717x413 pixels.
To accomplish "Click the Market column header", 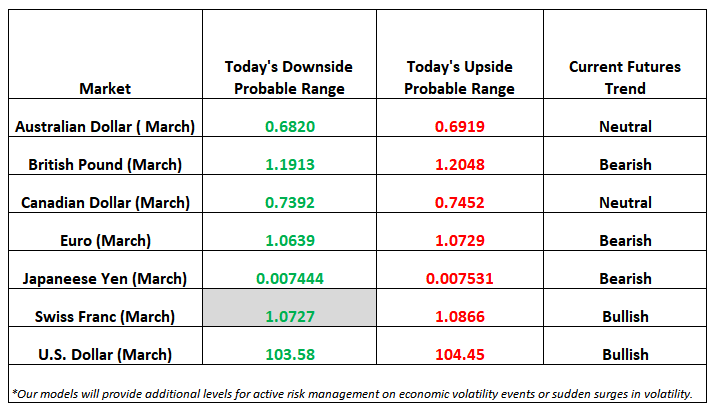I will pyautogui.click(x=105, y=88).
